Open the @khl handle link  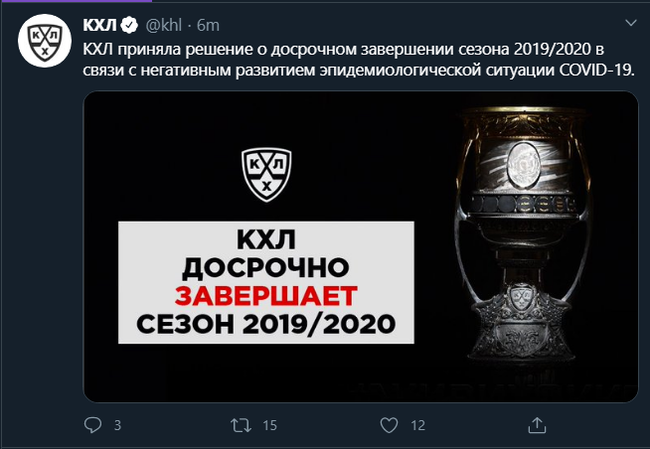point(164,25)
